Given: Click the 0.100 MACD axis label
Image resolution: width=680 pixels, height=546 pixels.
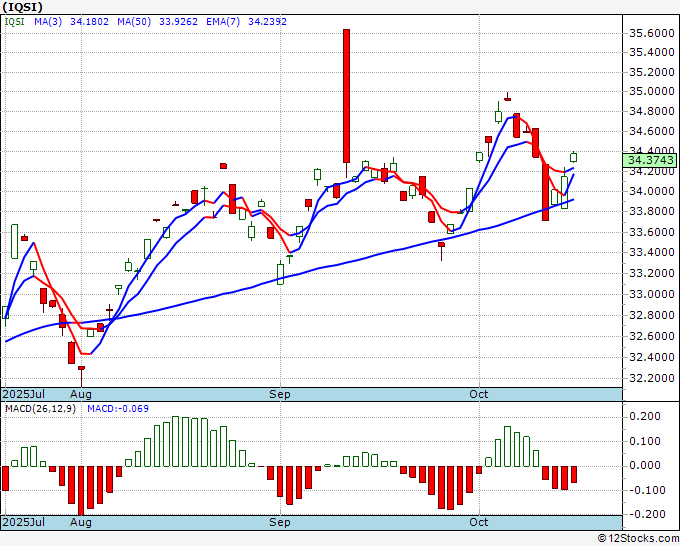Looking at the screenshot, I should point(645,441).
